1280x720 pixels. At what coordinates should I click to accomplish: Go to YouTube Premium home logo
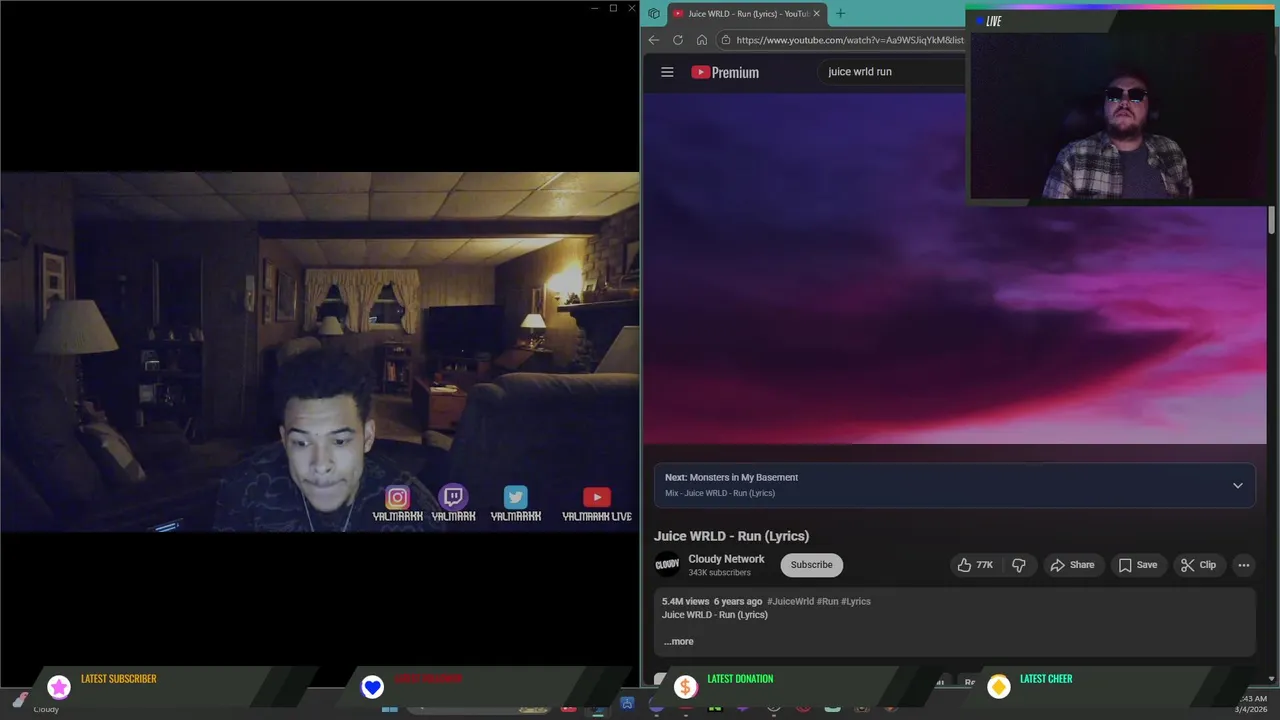tap(725, 72)
